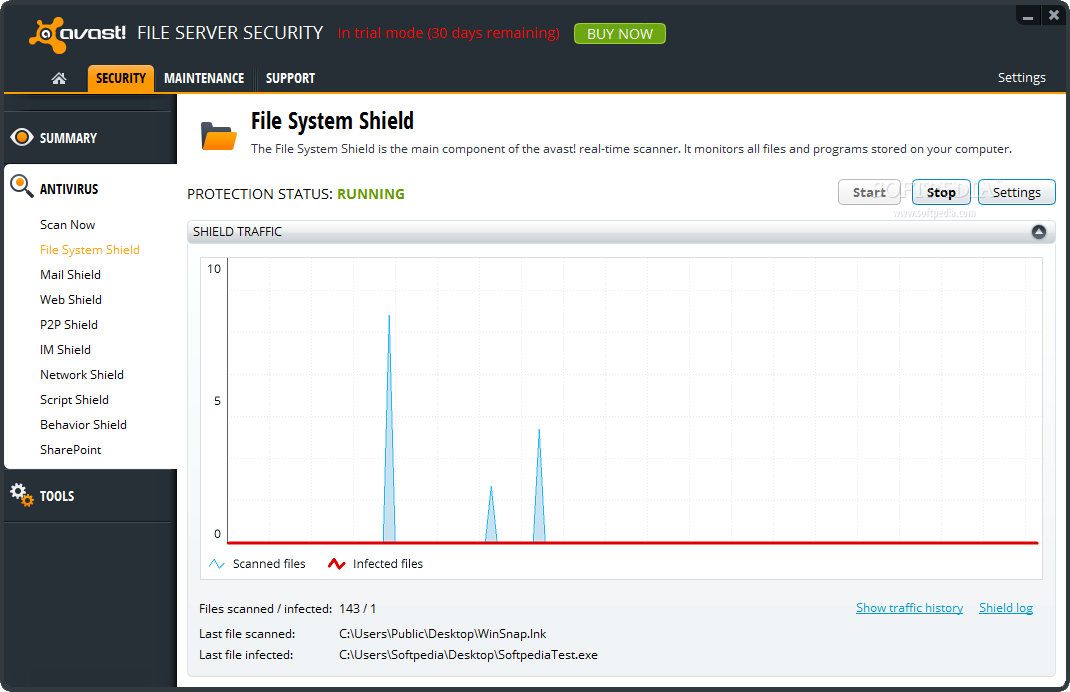Open IM Shield
Viewport: 1070px width, 692px height.
(x=66, y=349)
